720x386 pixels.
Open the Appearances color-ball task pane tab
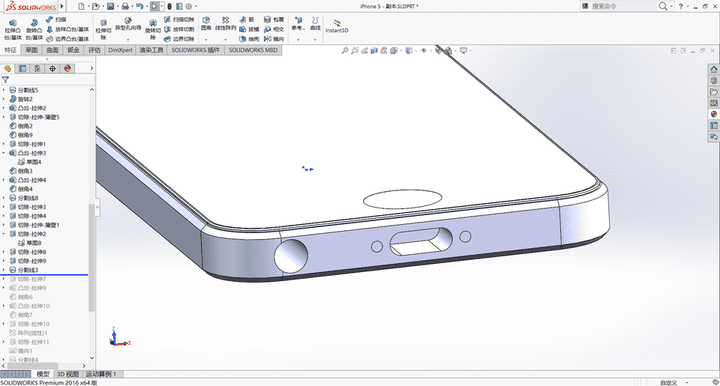pyautogui.click(x=714, y=114)
